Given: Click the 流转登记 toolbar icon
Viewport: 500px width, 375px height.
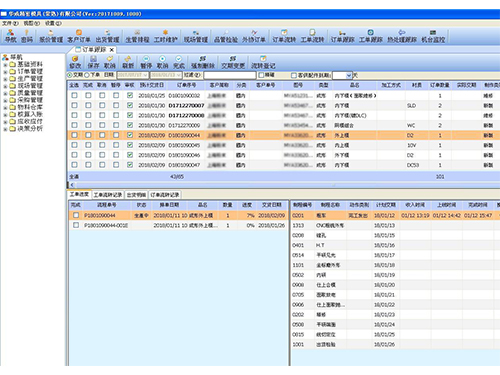Looking at the screenshot, I should pos(263,62).
